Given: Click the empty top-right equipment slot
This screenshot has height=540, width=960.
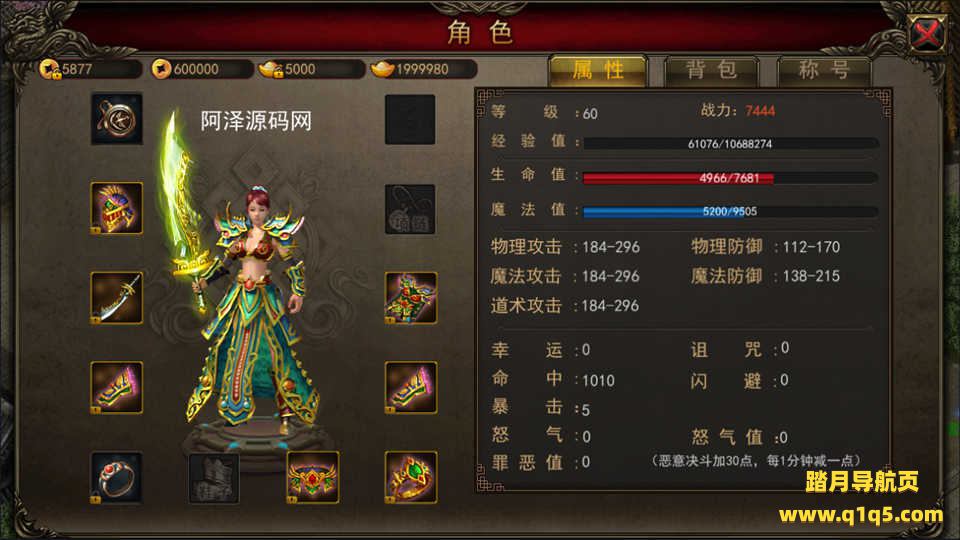Looking at the screenshot, I should [410, 119].
